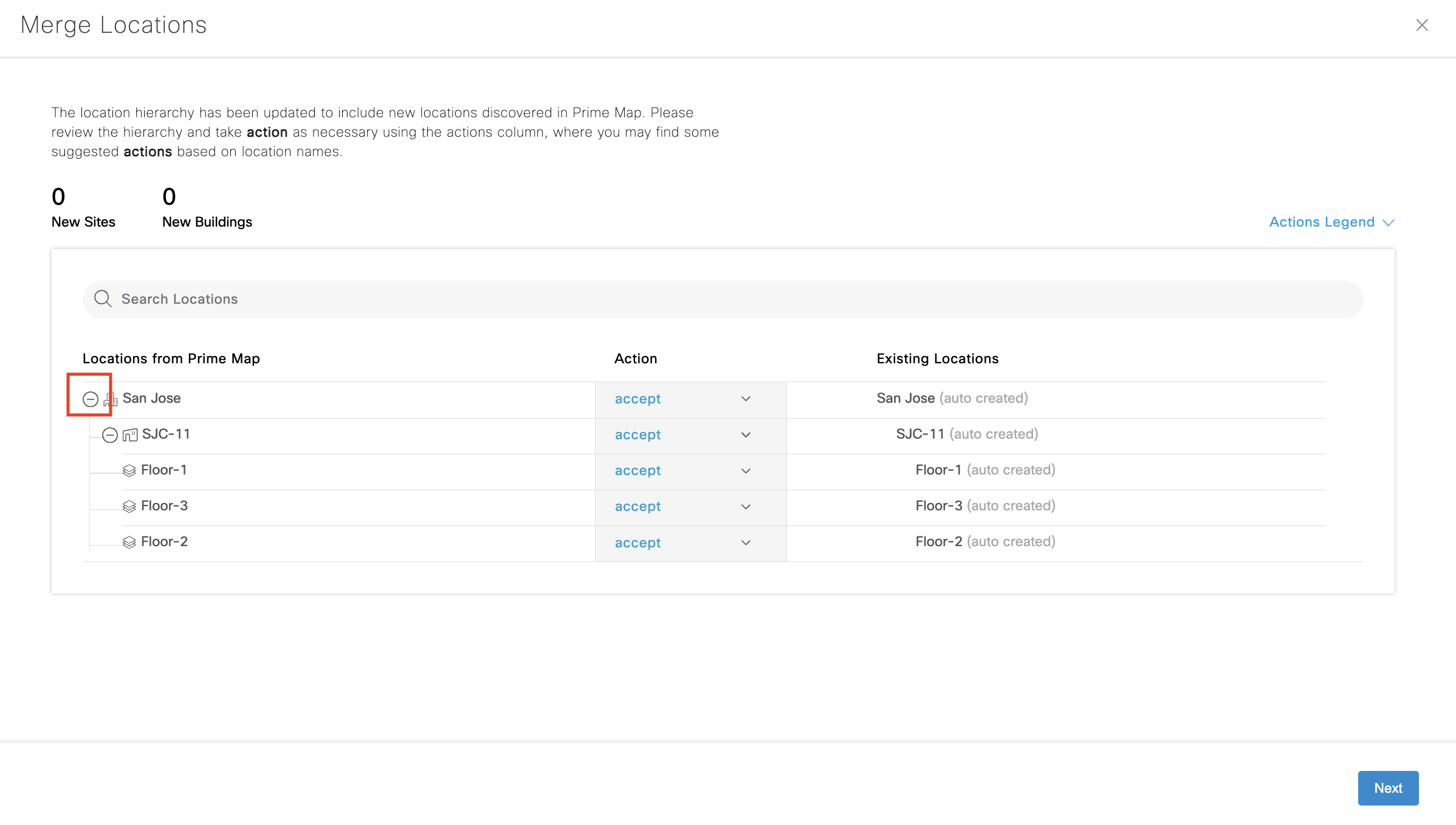Select existing SJC-11 auto created location

967,434
